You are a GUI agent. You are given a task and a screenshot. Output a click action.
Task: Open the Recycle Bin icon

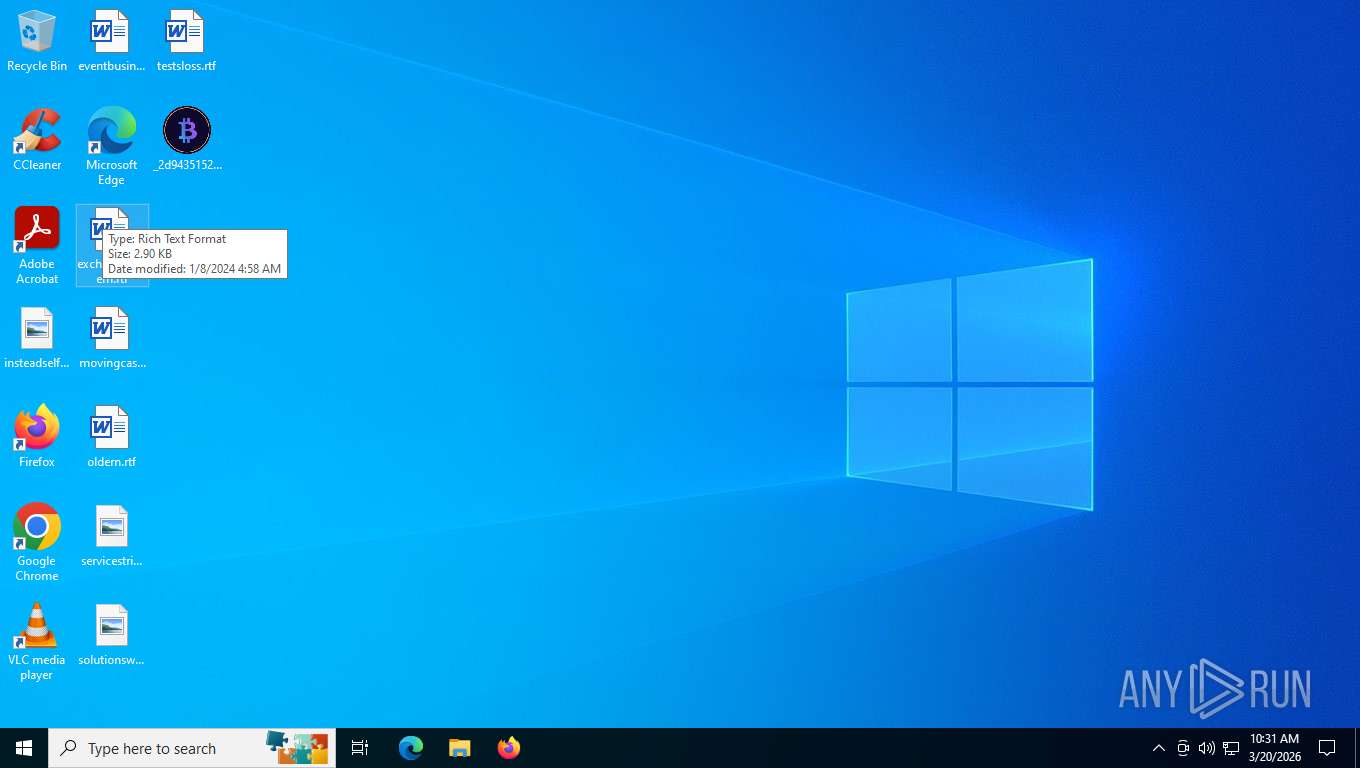[x=37, y=41]
